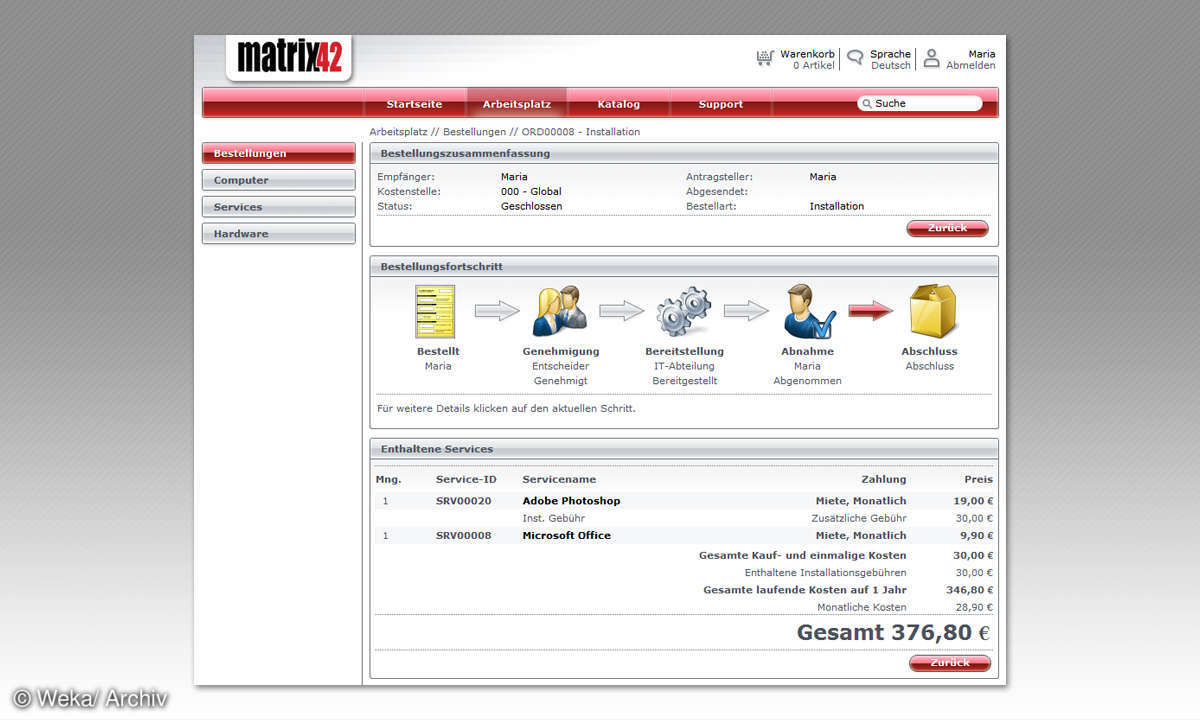Click the Installation order type value
The image size is (1200, 720).
(x=837, y=206)
